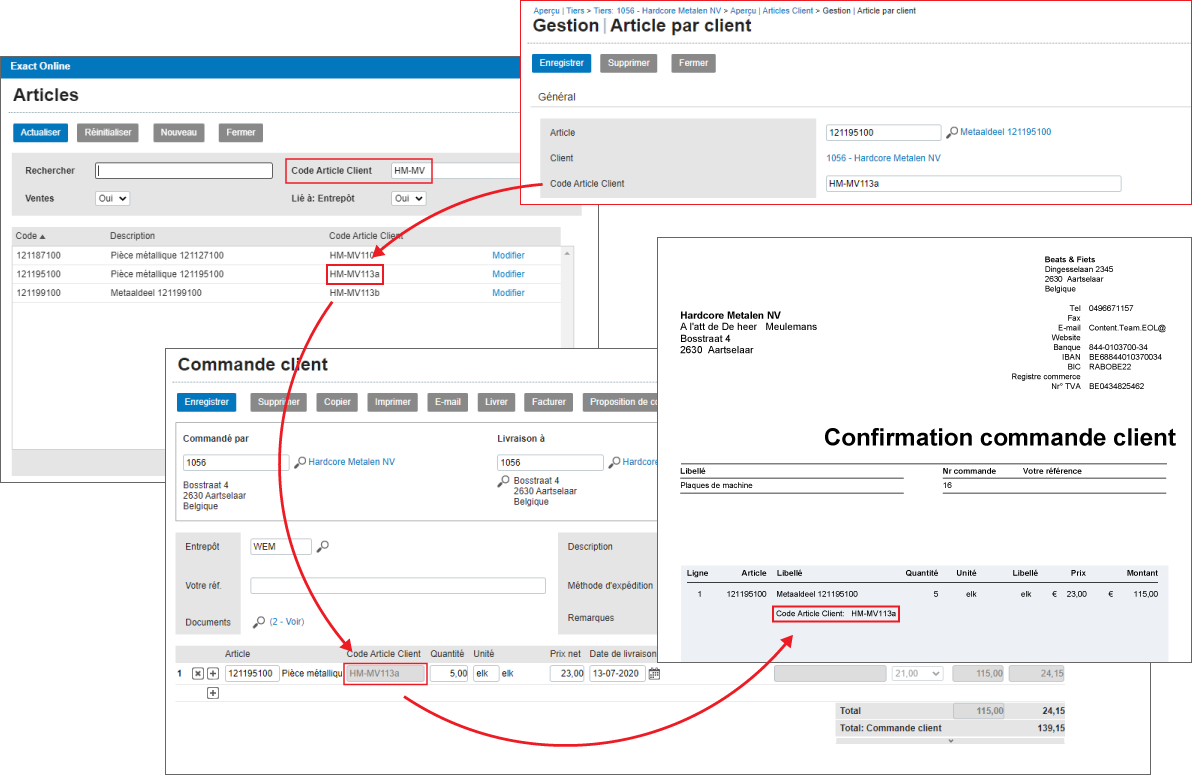Click the Quantité field 5,00
Viewport: 1192px width, 775px height.
449,673
